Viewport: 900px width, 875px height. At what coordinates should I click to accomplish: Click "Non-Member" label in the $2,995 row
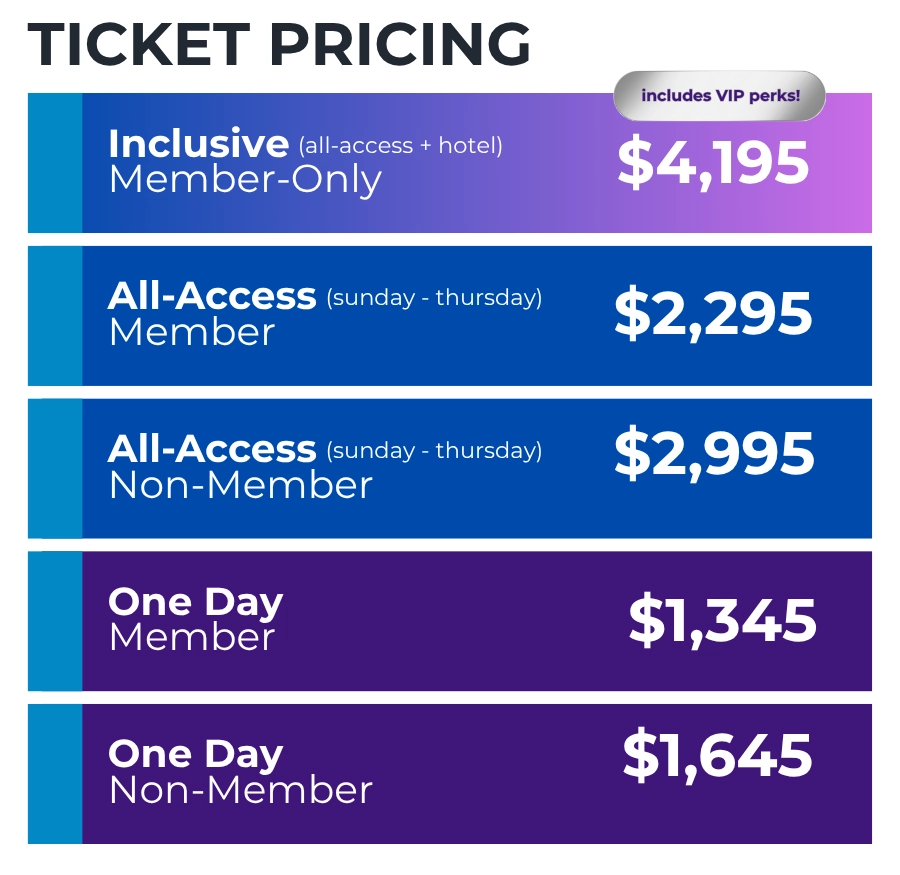[x=240, y=485]
